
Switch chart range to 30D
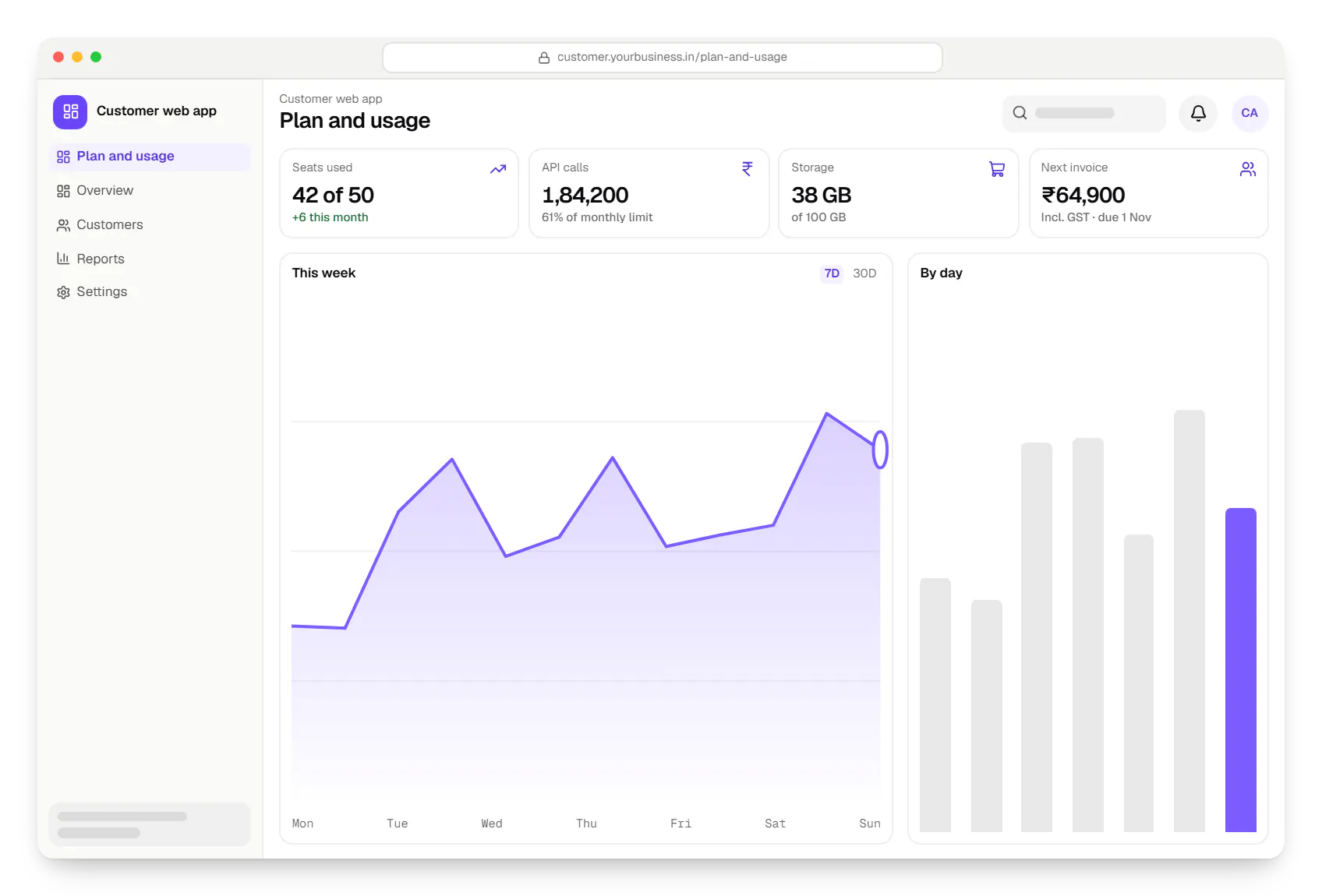pos(864,273)
